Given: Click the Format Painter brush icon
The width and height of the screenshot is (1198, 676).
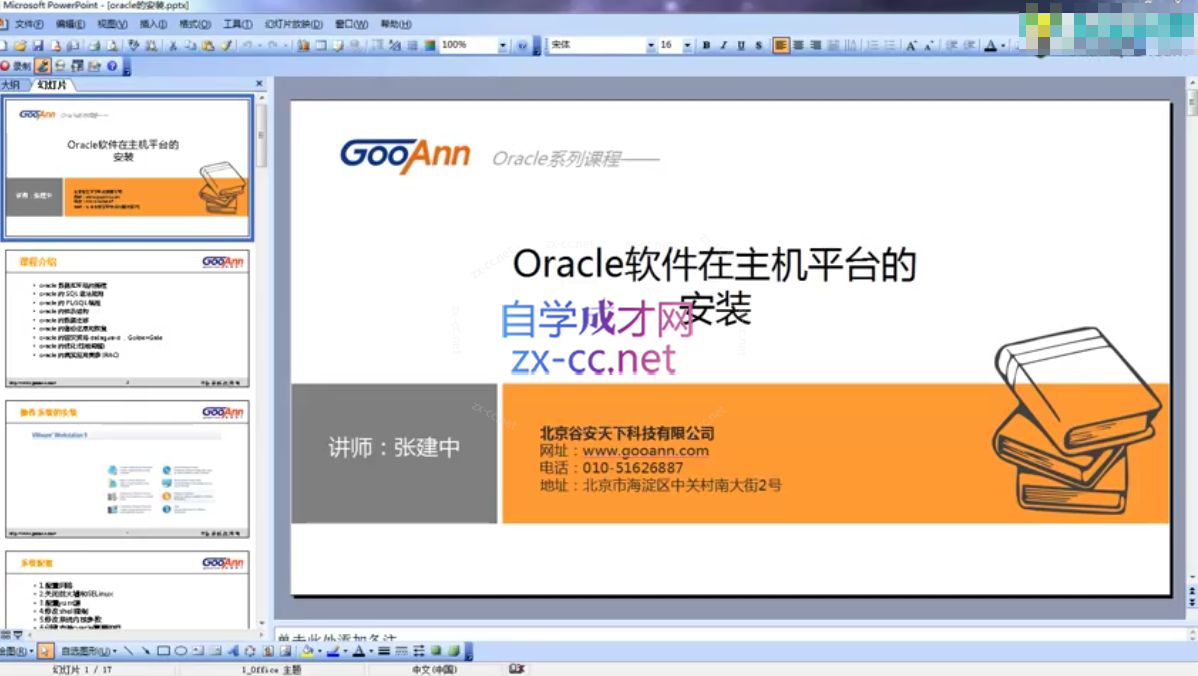Looking at the screenshot, I should click(226, 46).
